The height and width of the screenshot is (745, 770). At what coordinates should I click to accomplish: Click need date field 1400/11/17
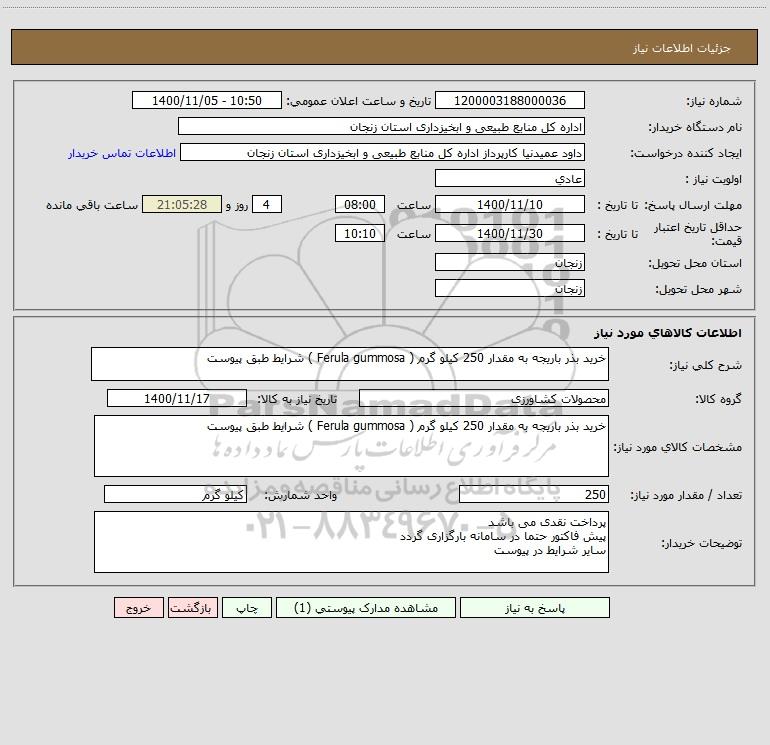pyautogui.click(x=177, y=398)
